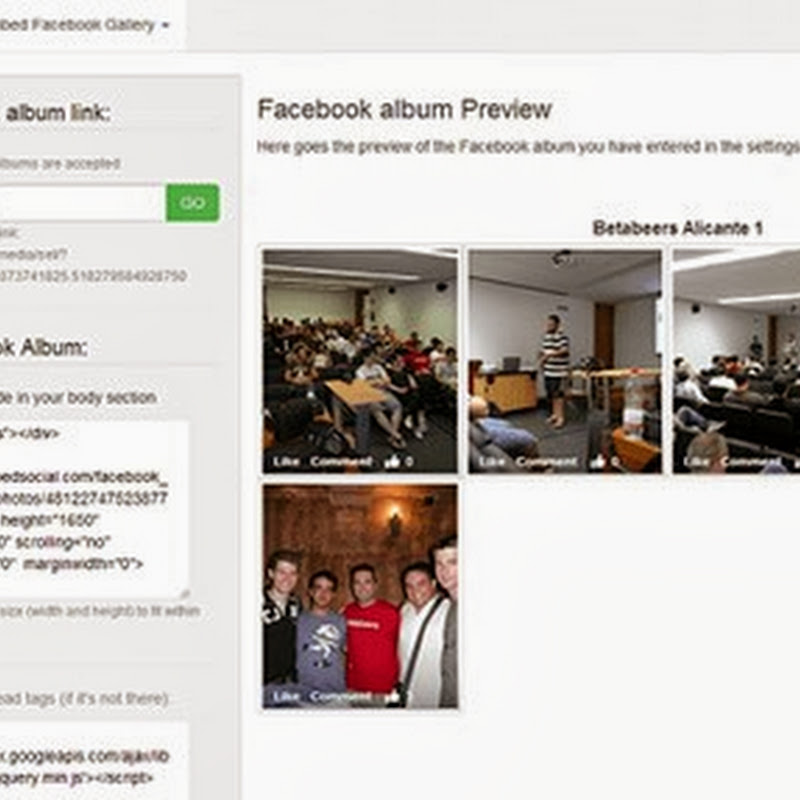The width and height of the screenshot is (800, 800).
Task: Click the googleapis script code textarea
Action: coord(94,761)
